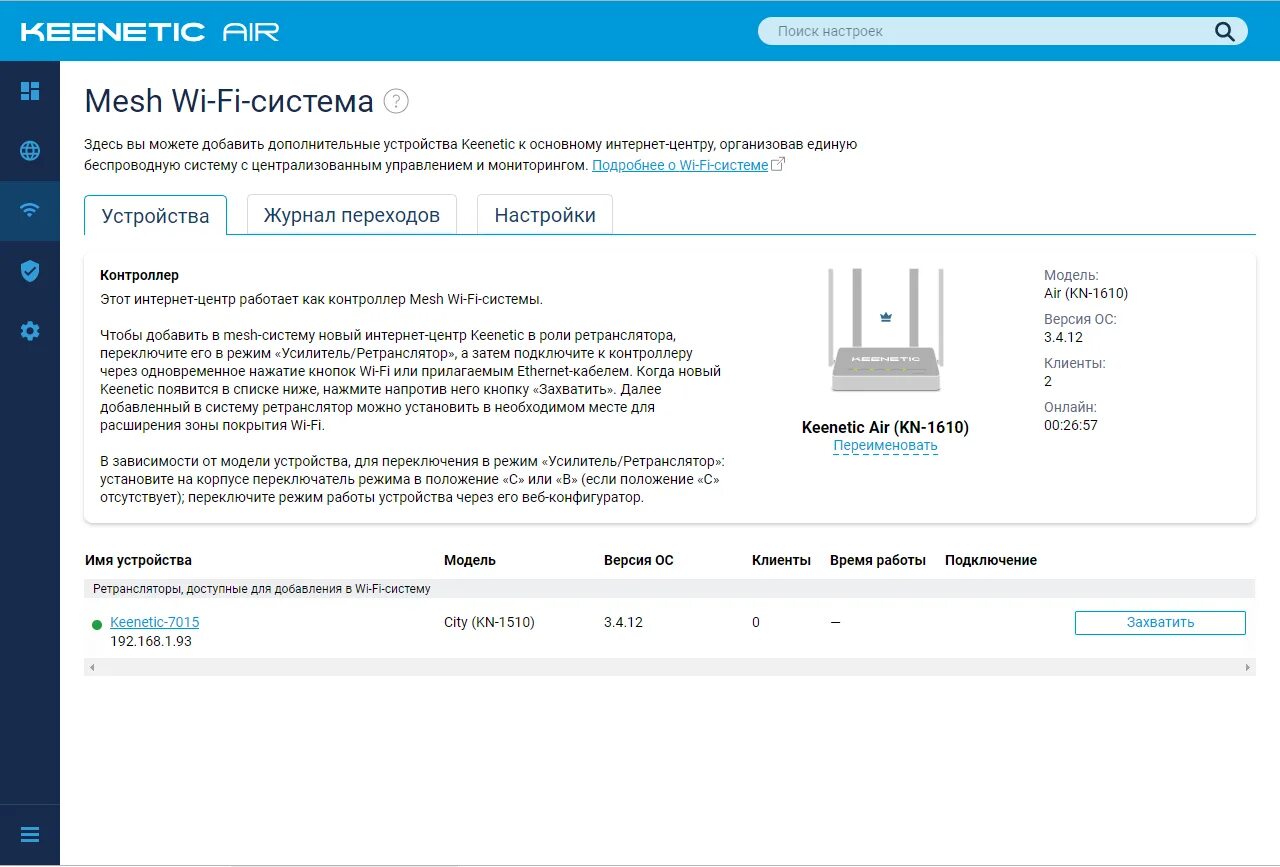Click the Клиенты column header
The image size is (1280, 867).
[x=781, y=560]
